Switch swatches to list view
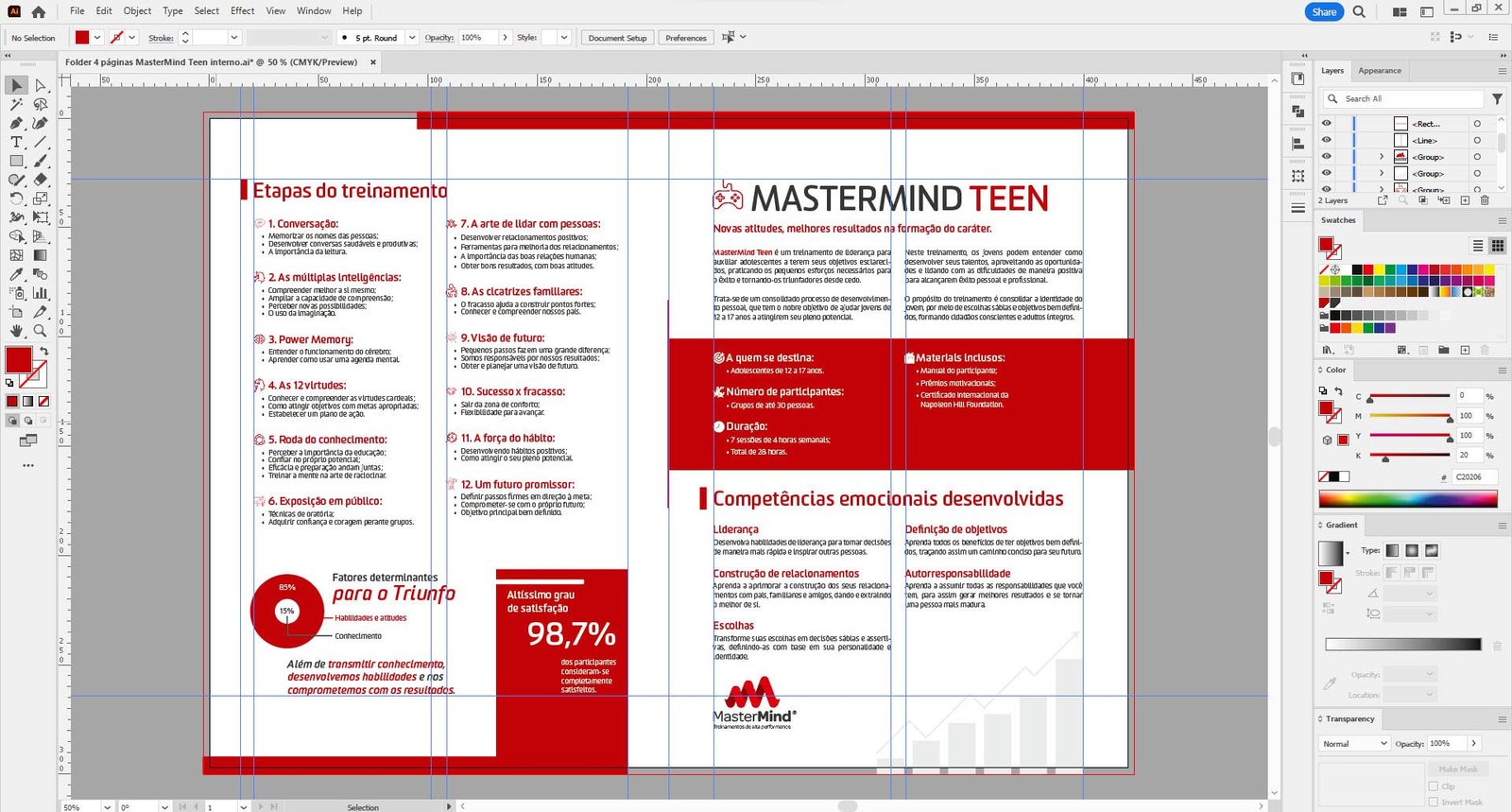 click(x=1478, y=245)
